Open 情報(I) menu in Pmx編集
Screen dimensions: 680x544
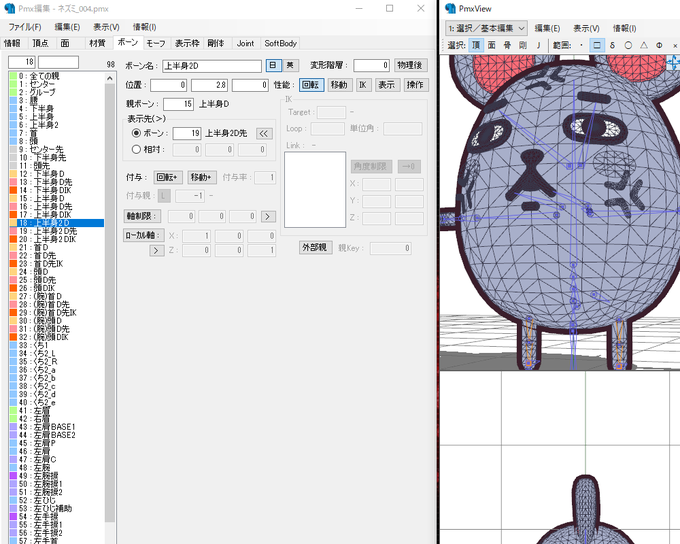point(144,27)
